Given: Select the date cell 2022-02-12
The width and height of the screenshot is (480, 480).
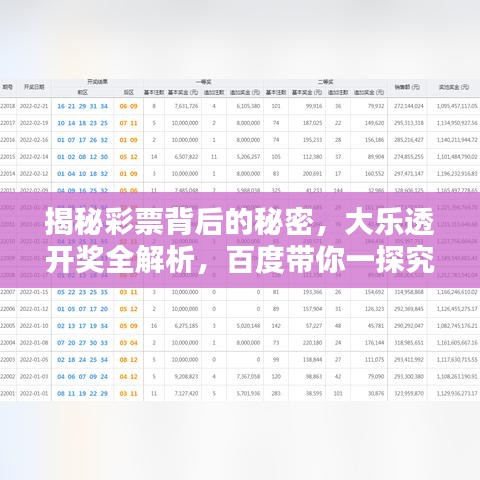Looking at the screenshot, I should click(x=34, y=174).
